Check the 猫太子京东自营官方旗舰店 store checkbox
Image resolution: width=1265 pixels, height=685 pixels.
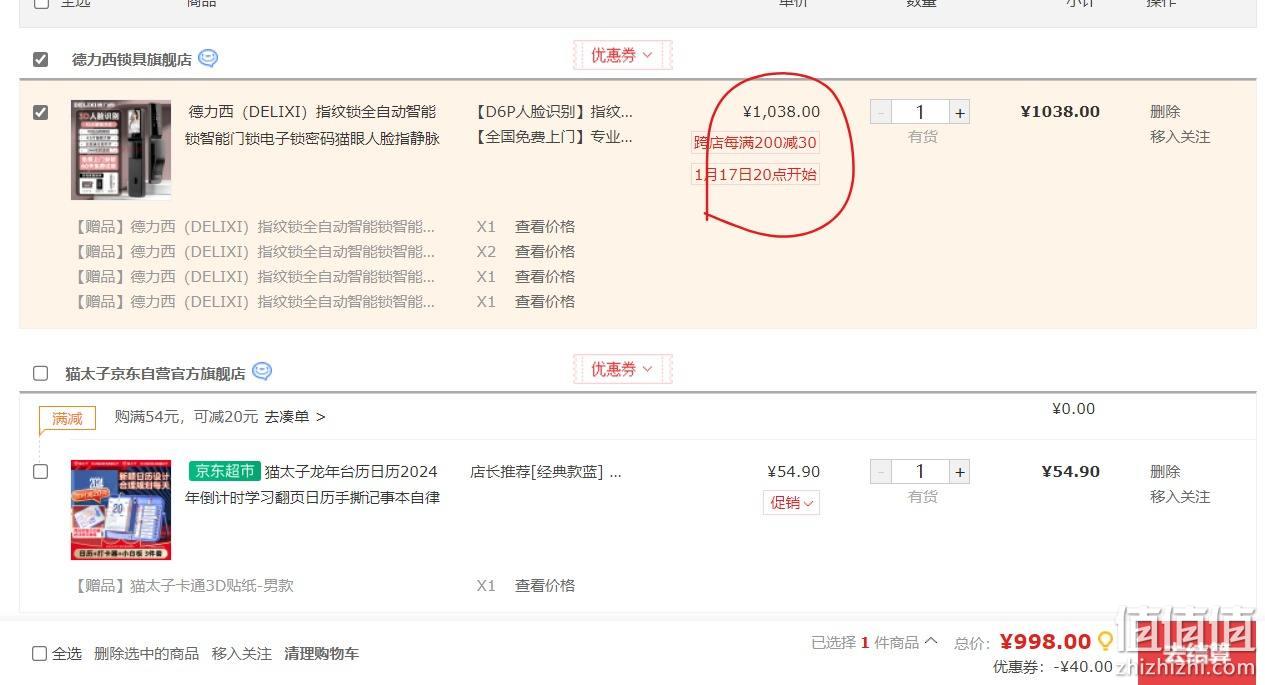(40, 373)
